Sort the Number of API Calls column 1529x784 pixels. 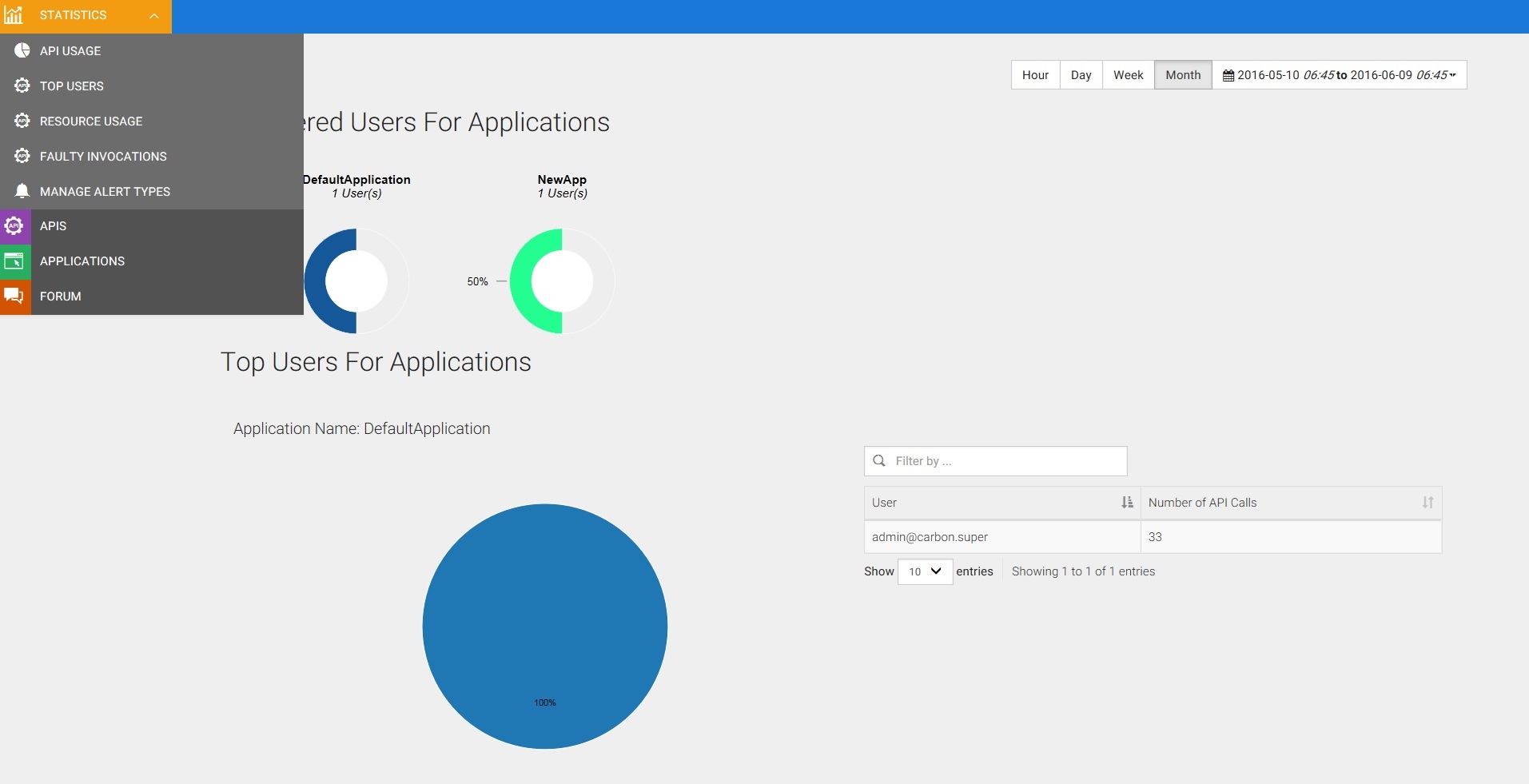1427,503
